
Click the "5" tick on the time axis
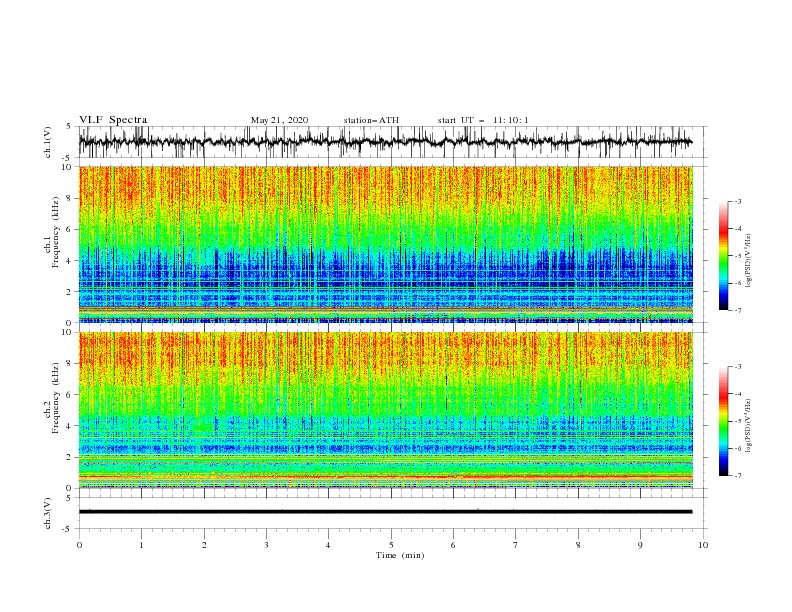point(391,545)
